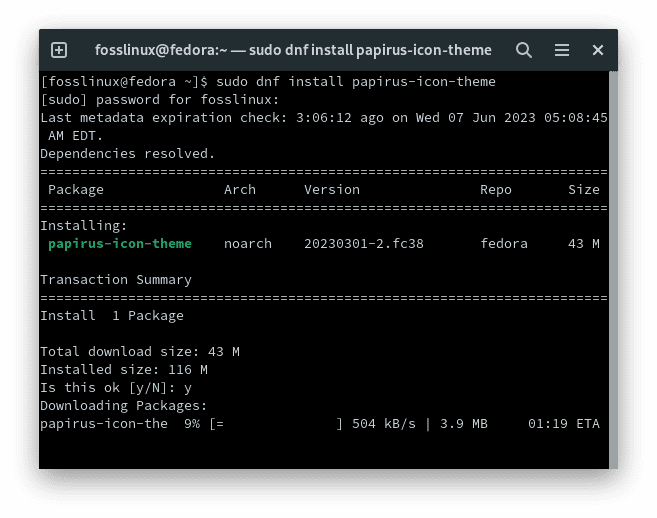Click the '504 kB/s' download speed
This screenshot has width=657, height=518.
(x=384, y=424)
